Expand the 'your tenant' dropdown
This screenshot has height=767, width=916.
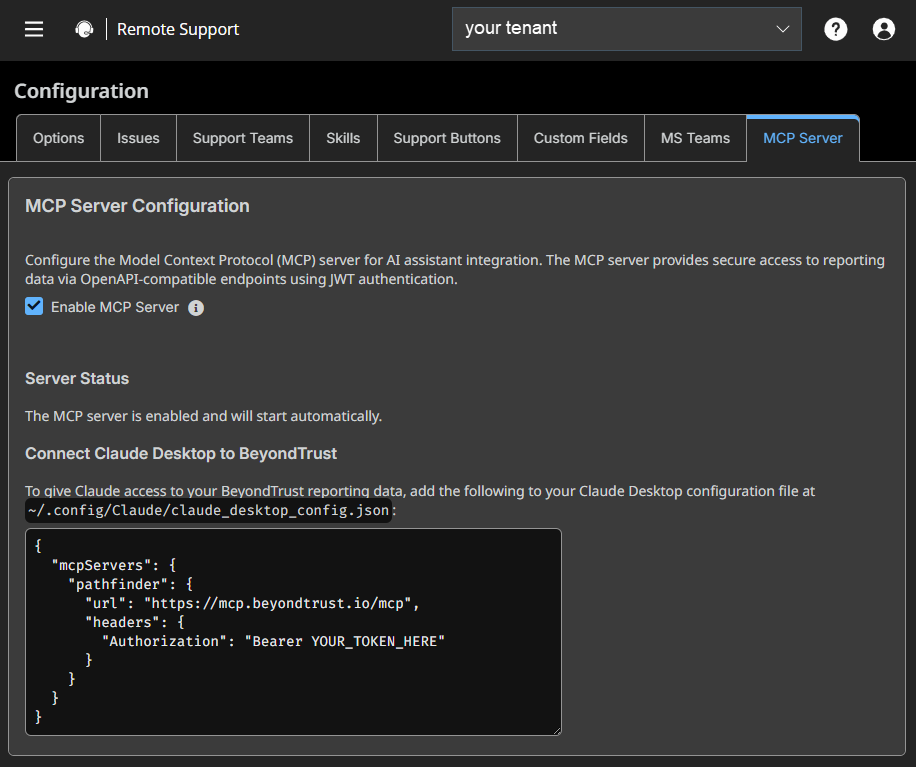626,29
